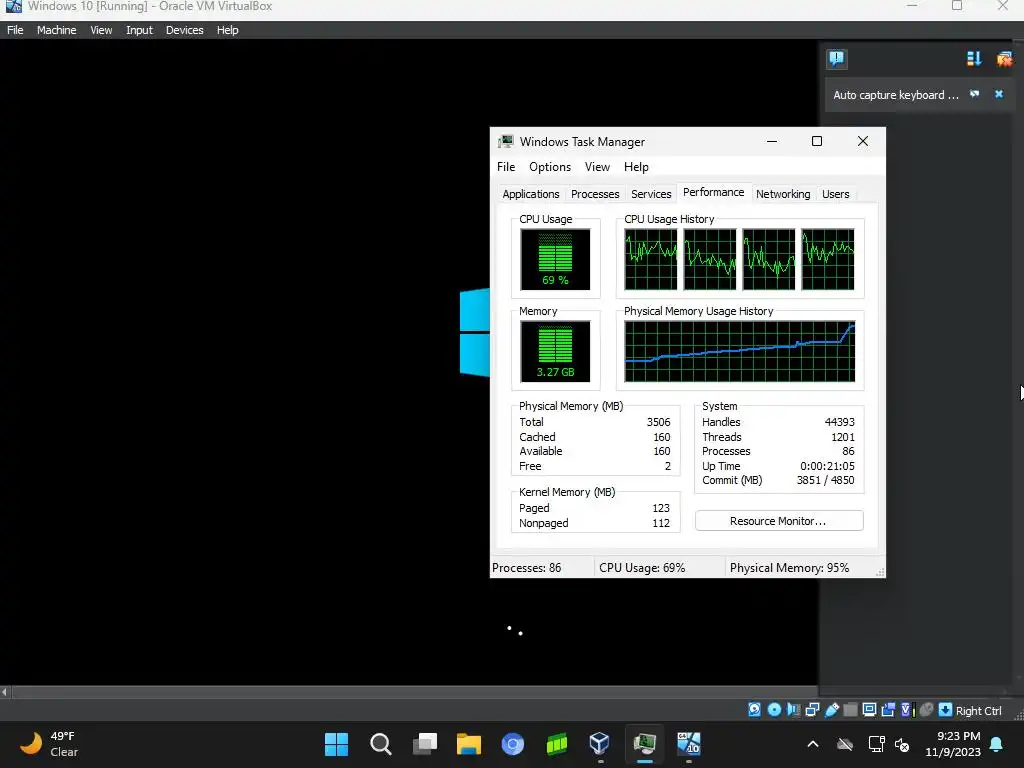Open VirtualBox Help menu
The image size is (1024, 768).
227,30
